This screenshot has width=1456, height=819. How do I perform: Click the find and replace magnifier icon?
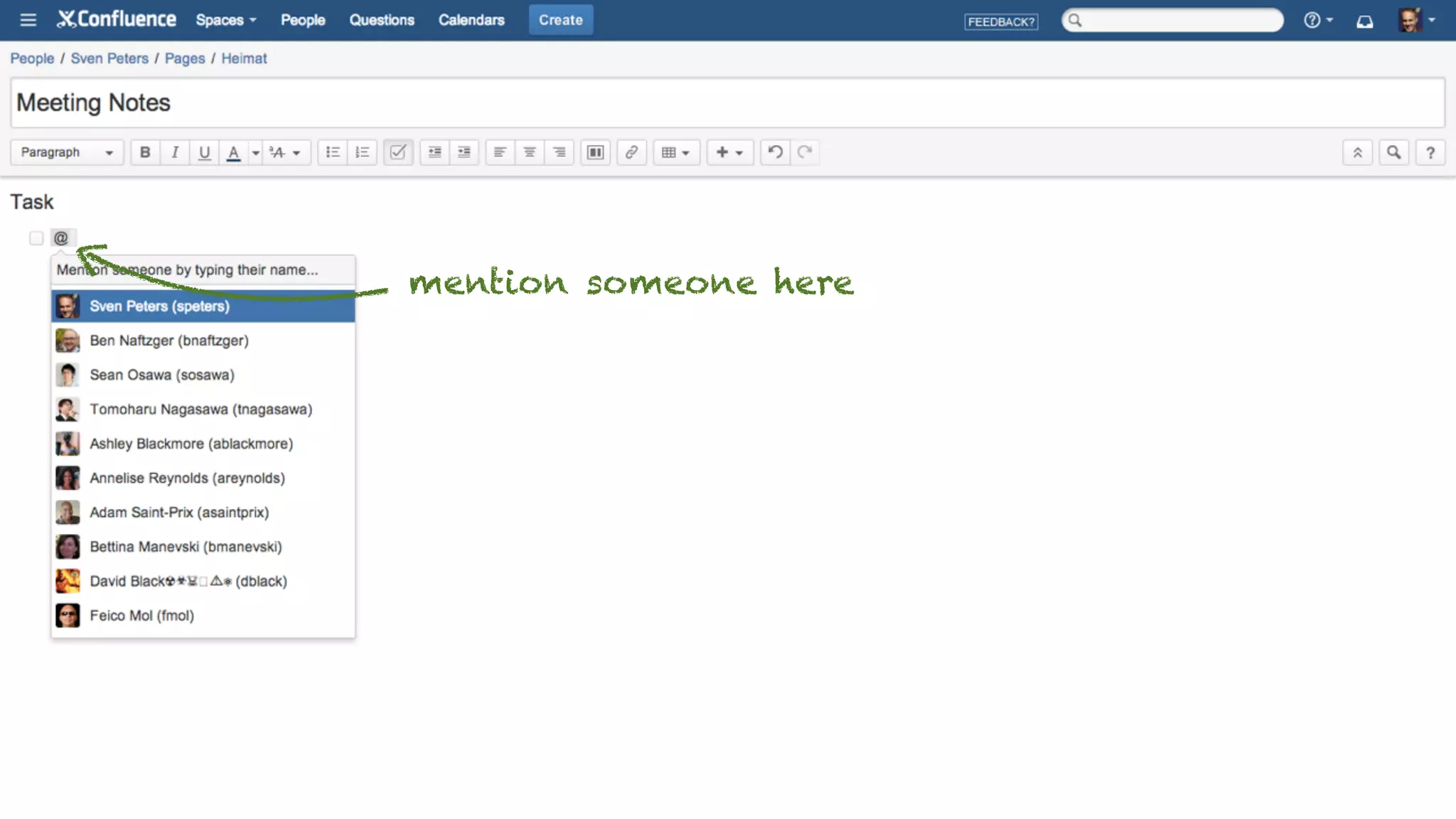click(1393, 152)
